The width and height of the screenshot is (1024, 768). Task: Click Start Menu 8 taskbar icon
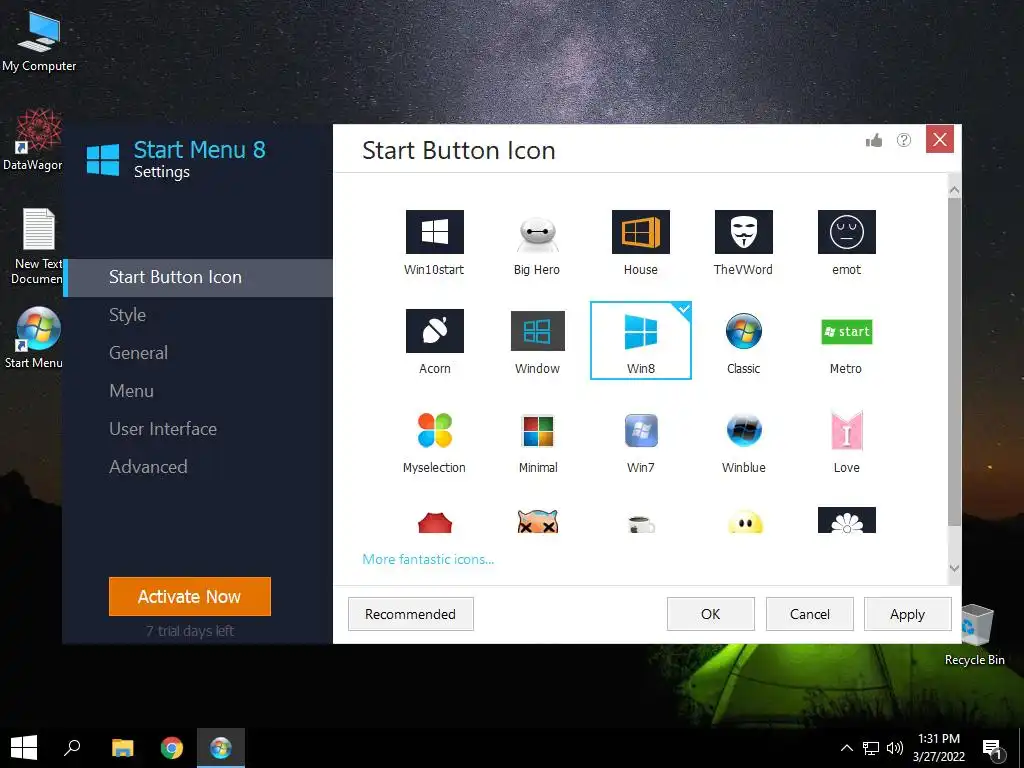click(x=221, y=748)
